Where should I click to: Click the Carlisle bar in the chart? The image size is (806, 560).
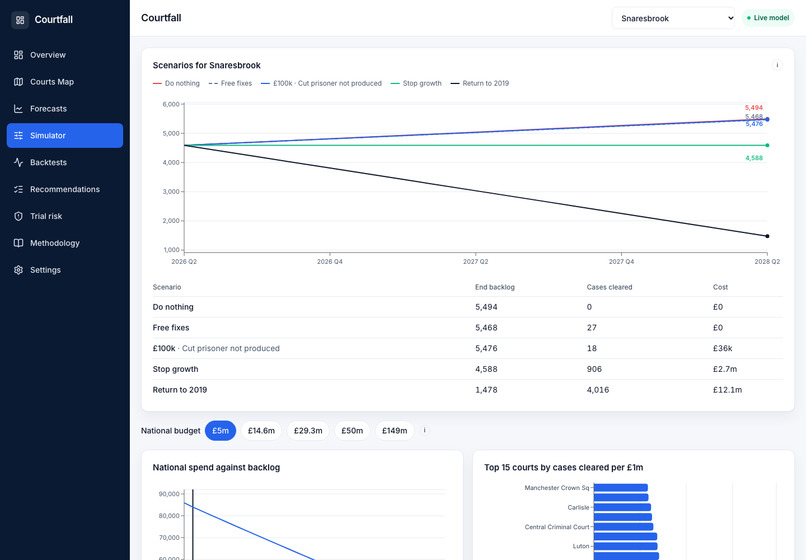point(622,508)
